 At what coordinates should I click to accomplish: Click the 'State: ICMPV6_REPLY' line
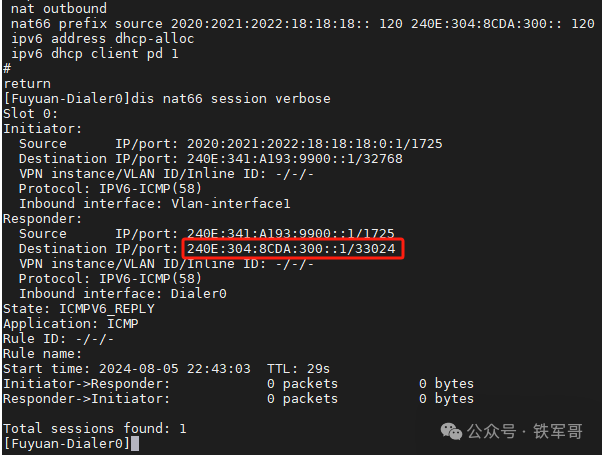pos(79,309)
